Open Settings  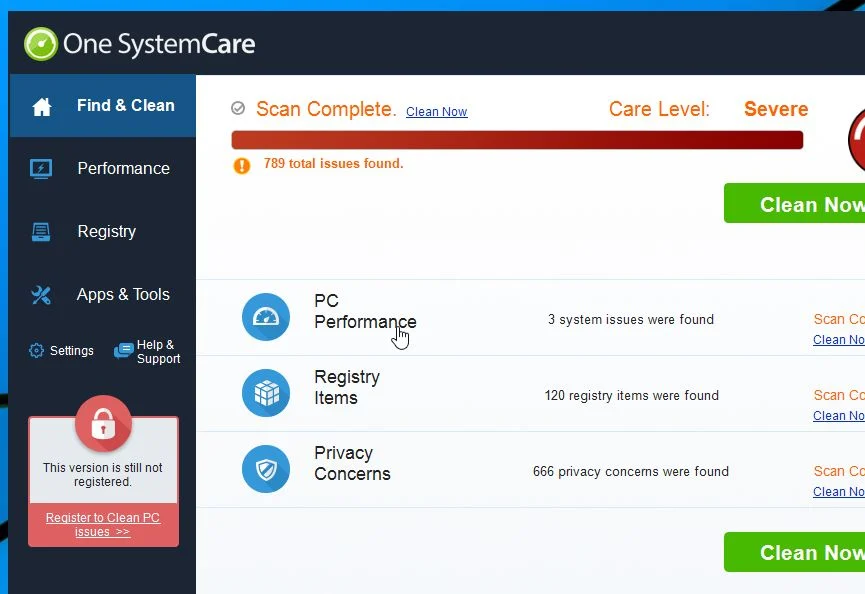point(61,351)
